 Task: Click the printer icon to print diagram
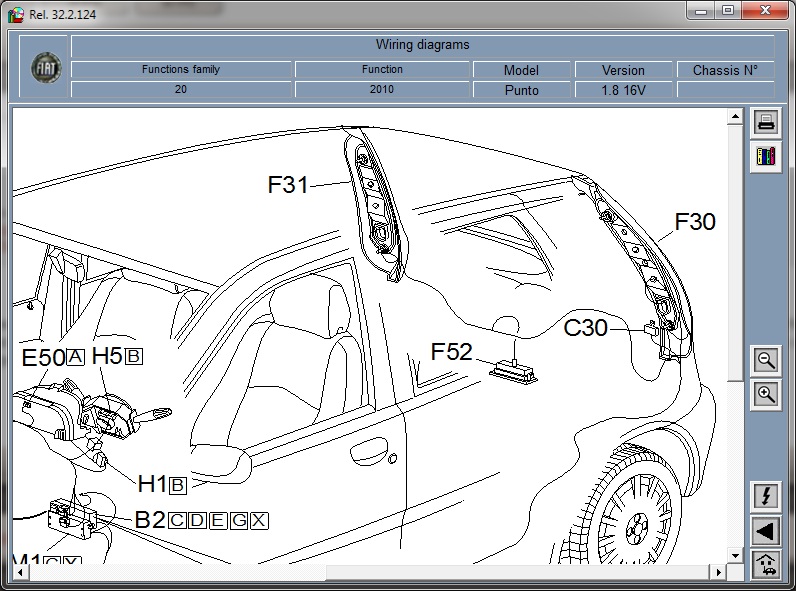tap(766, 123)
